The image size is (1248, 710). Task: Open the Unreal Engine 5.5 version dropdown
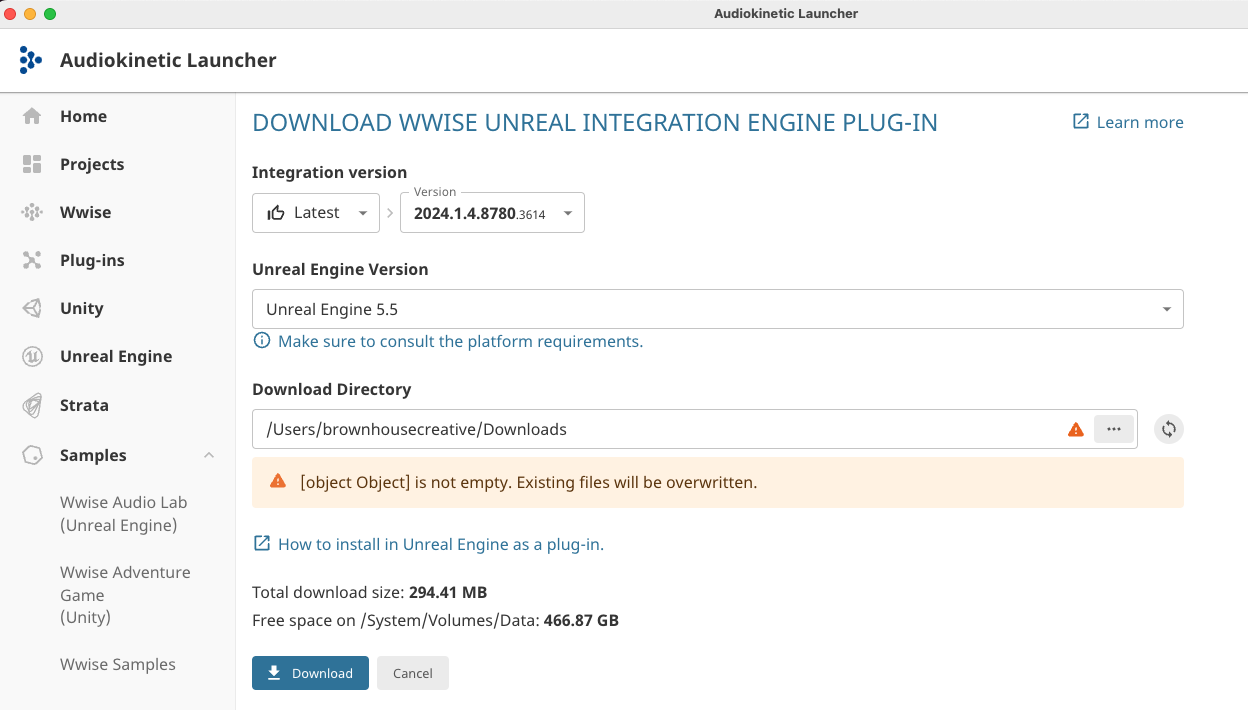tap(718, 309)
